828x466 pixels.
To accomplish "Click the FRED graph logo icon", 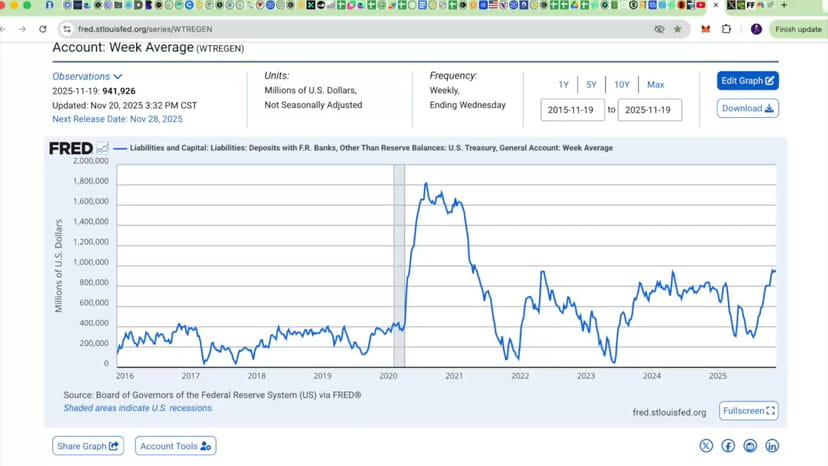I will (102, 148).
